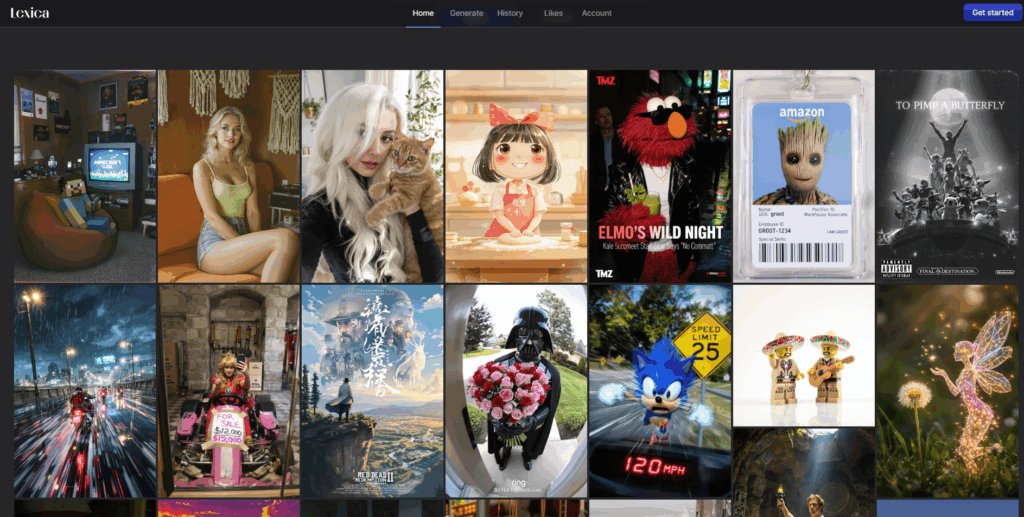Open the Lego mariachi figures image

pyautogui.click(x=803, y=355)
